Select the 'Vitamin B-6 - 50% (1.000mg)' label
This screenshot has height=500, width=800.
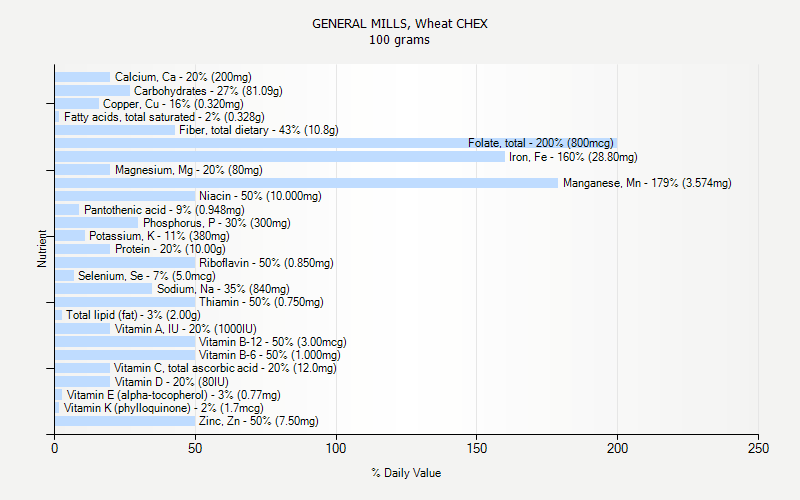(269, 355)
